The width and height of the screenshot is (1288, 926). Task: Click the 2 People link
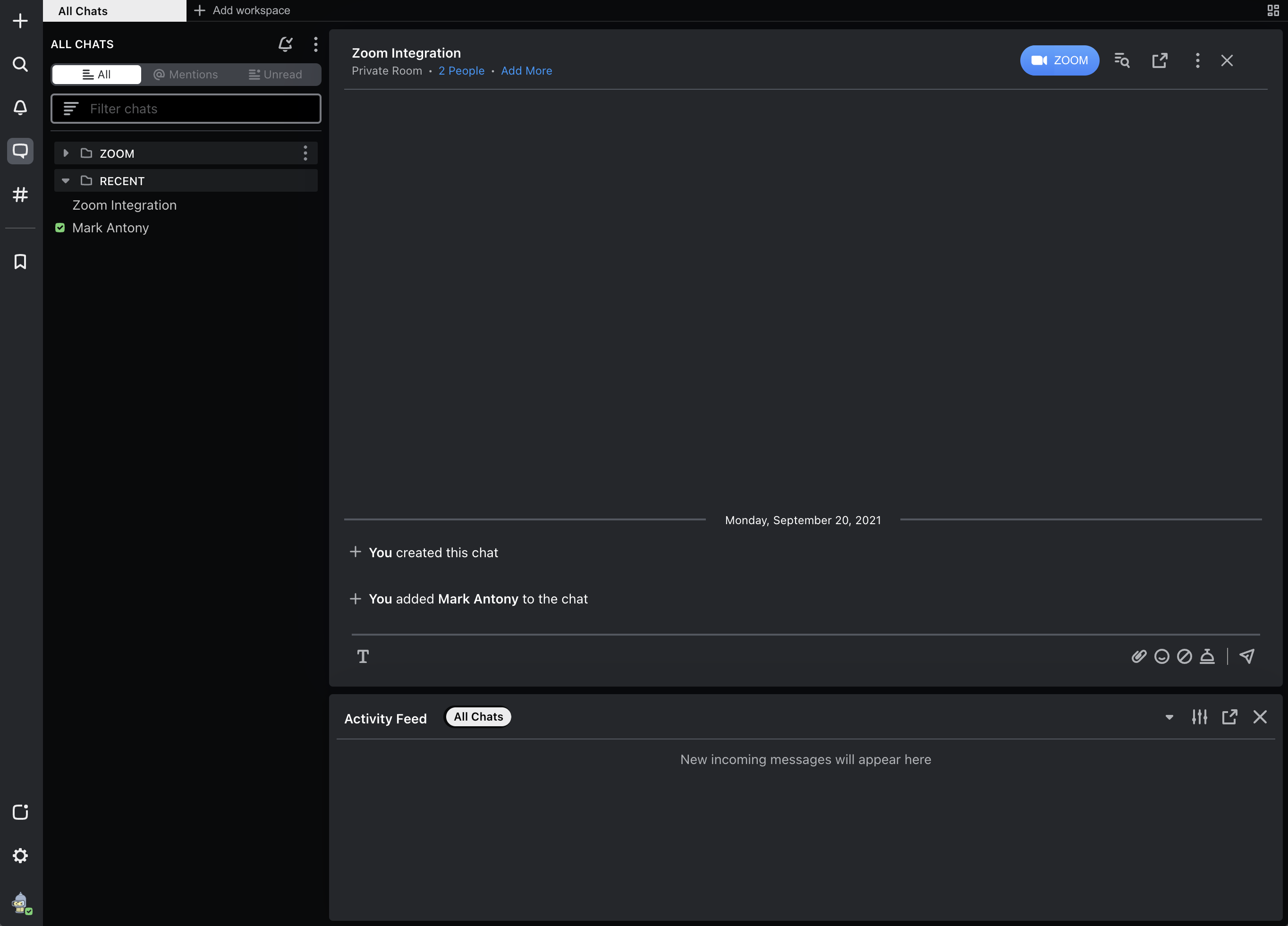pyautogui.click(x=461, y=71)
